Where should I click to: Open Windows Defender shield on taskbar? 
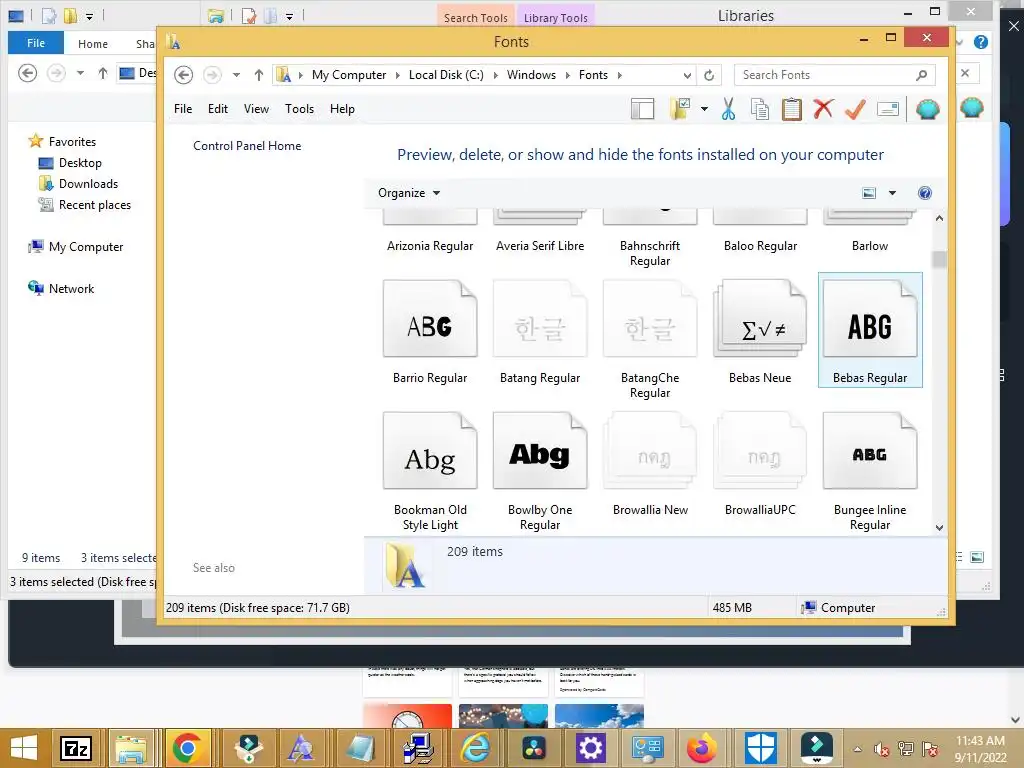pyautogui.click(x=760, y=748)
